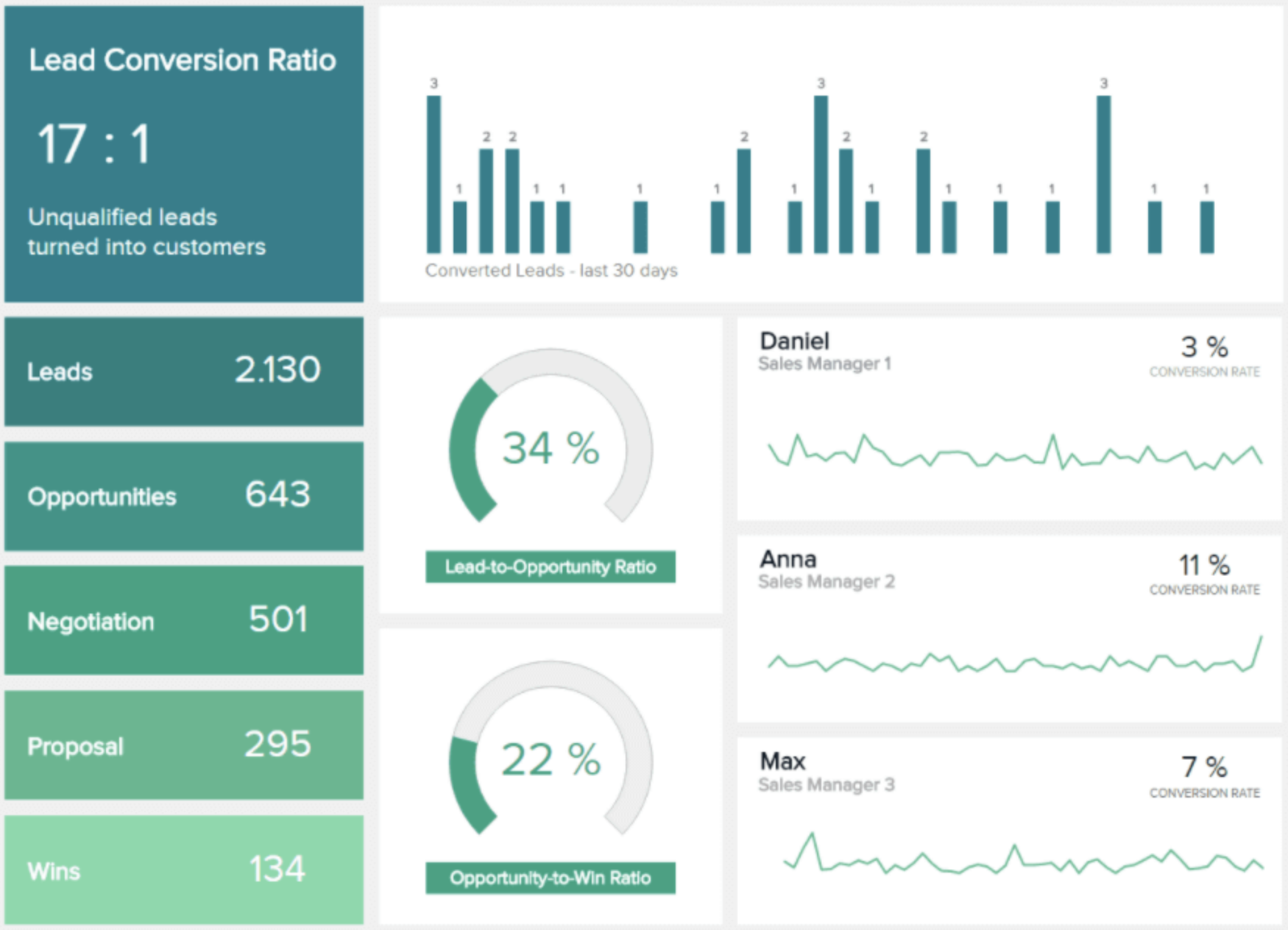Viewport: 1288px width, 930px height.
Task: Click the Lead-to-Opportunity Ratio label
Action: (x=550, y=567)
